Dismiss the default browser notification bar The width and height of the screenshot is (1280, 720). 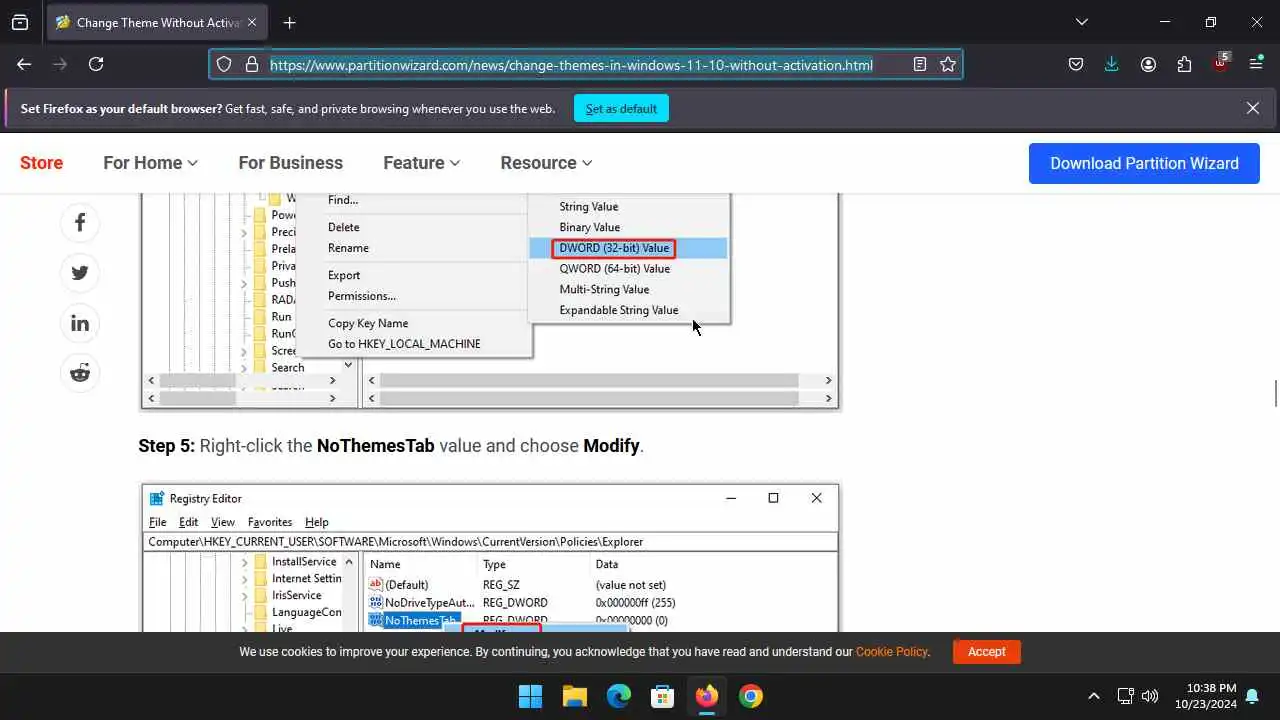click(1253, 108)
